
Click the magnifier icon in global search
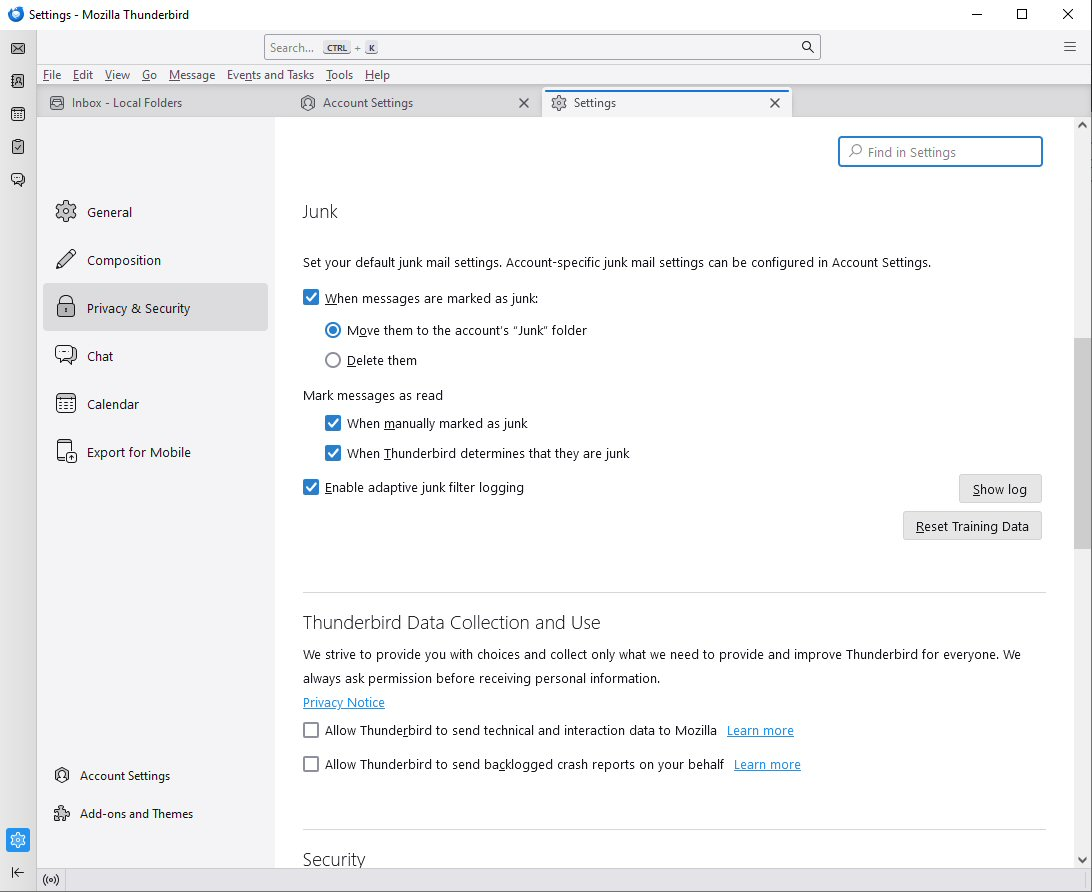807,47
